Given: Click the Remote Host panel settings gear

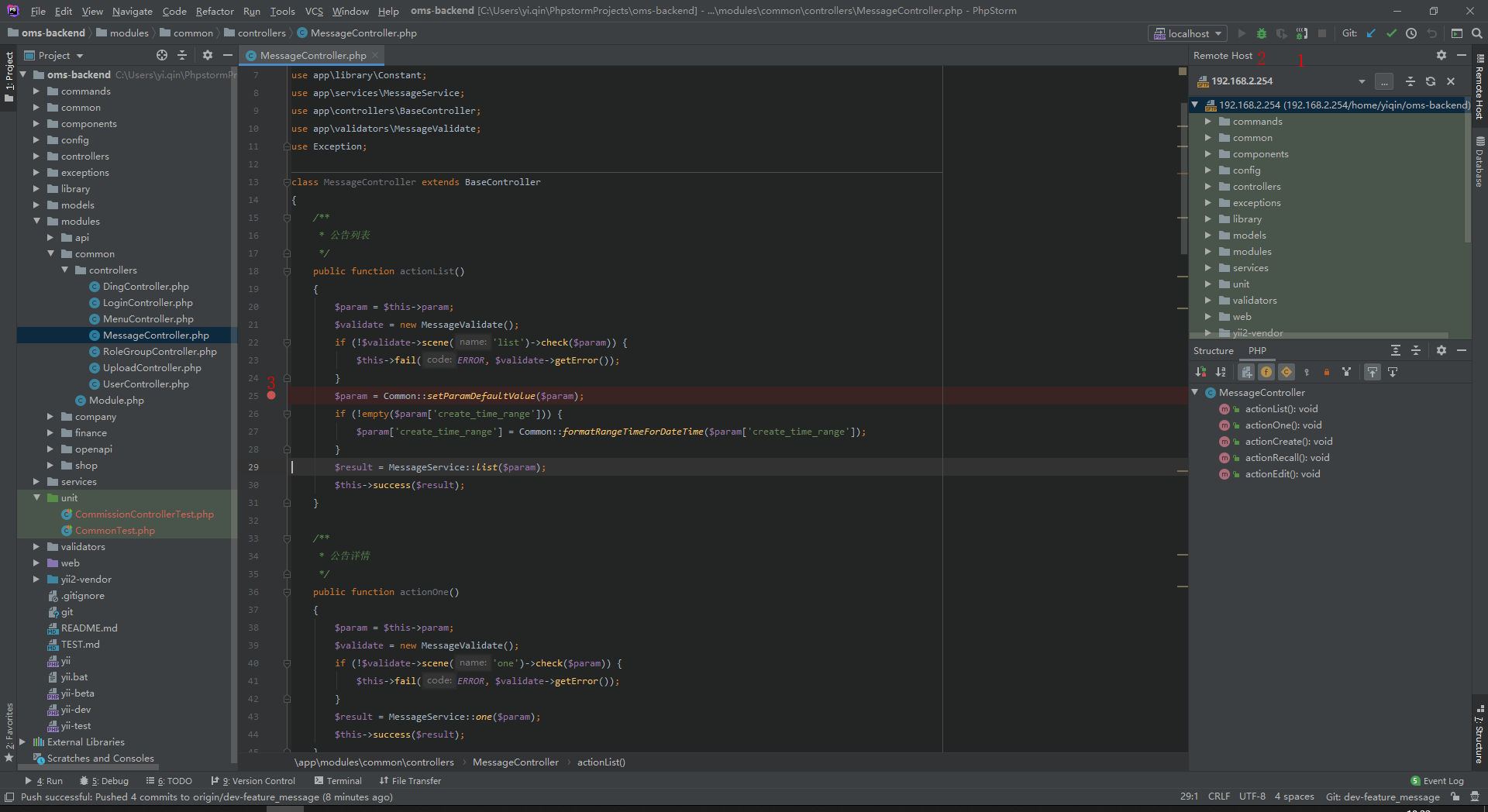Looking at the screenshot, I should (1441, 55).
